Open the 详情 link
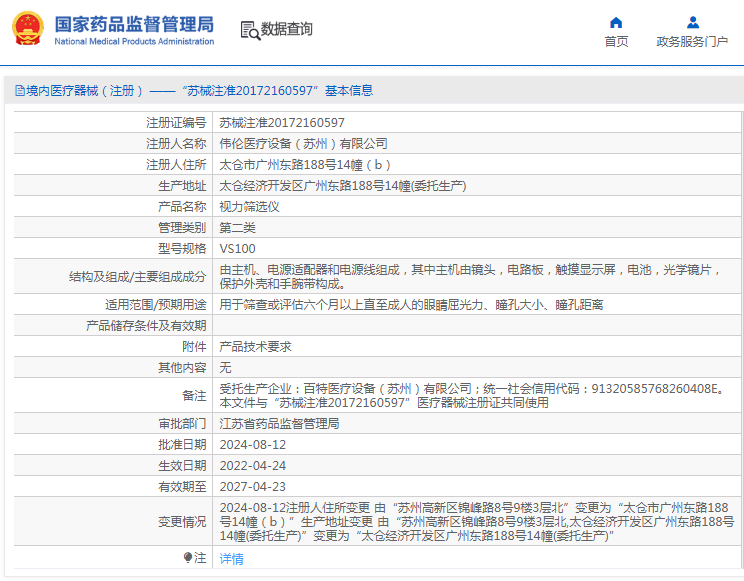 (x=232, y=559)
